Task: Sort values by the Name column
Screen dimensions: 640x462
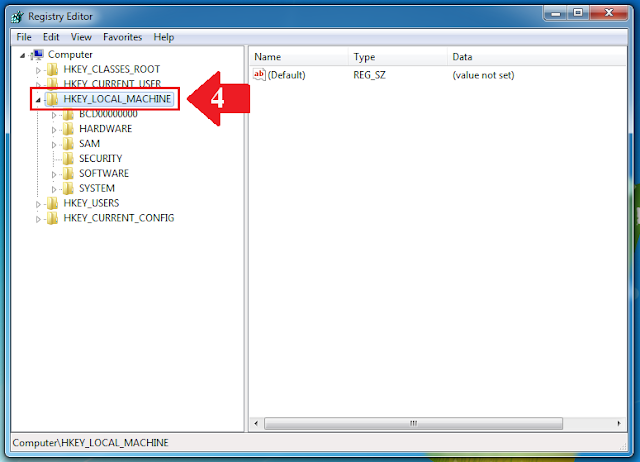Action: point(298,57)
